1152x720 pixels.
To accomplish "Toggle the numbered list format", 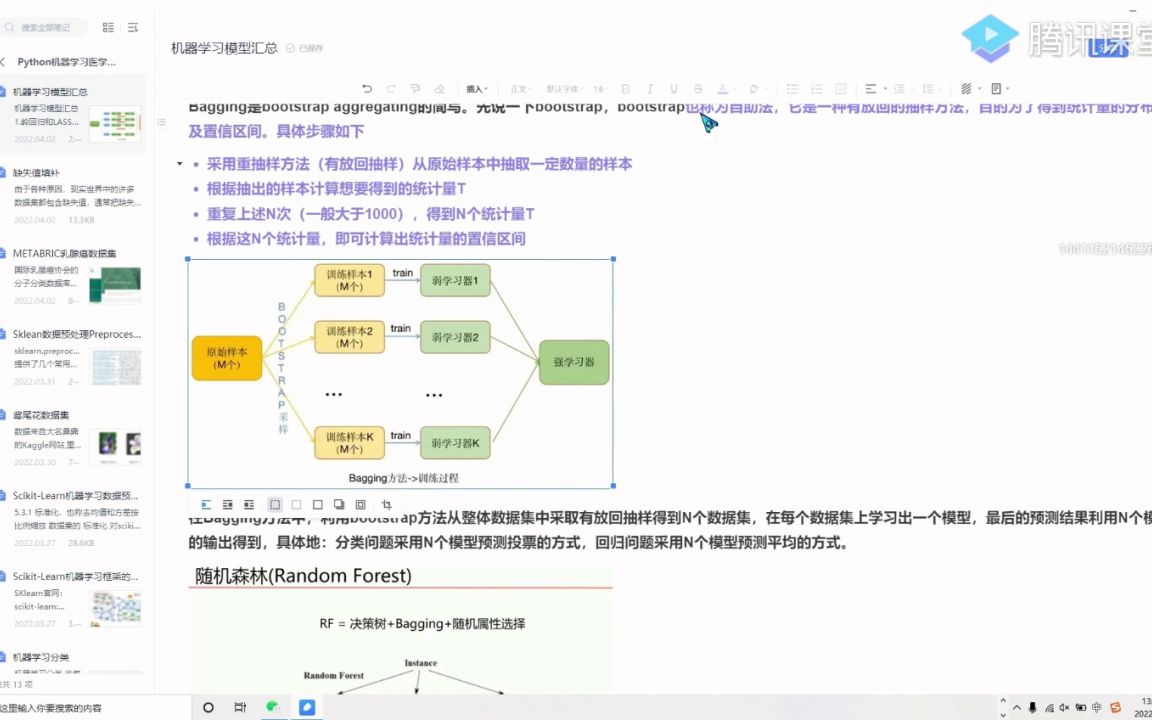I will point(816,89).
